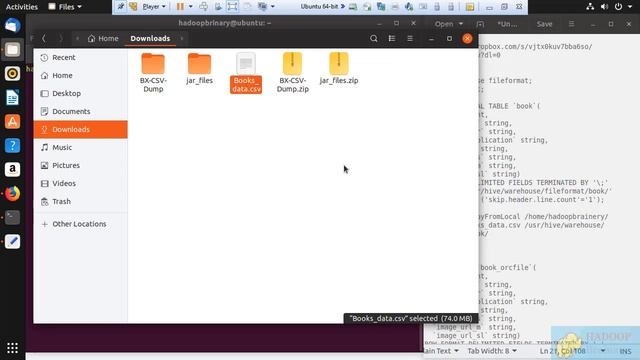
Task: Click the VMware network adapter icon
Action: (x=381, y=7)
